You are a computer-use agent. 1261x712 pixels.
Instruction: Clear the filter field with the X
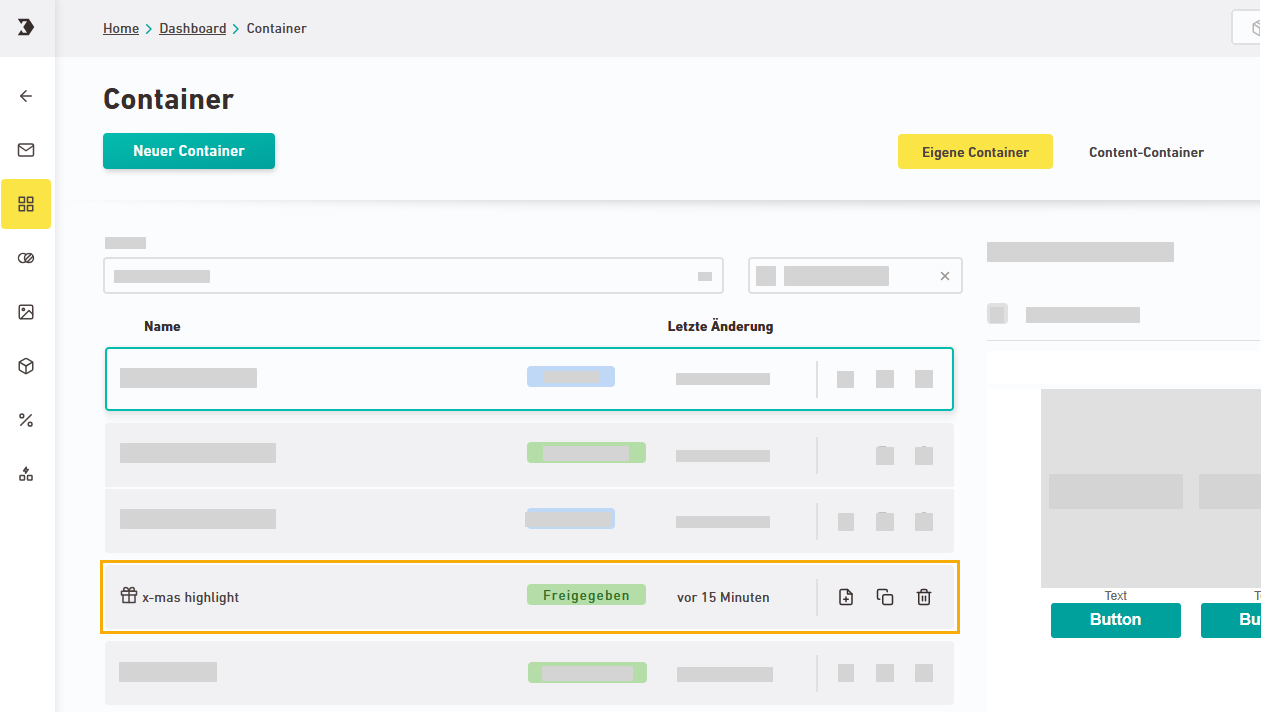point(945,276)
